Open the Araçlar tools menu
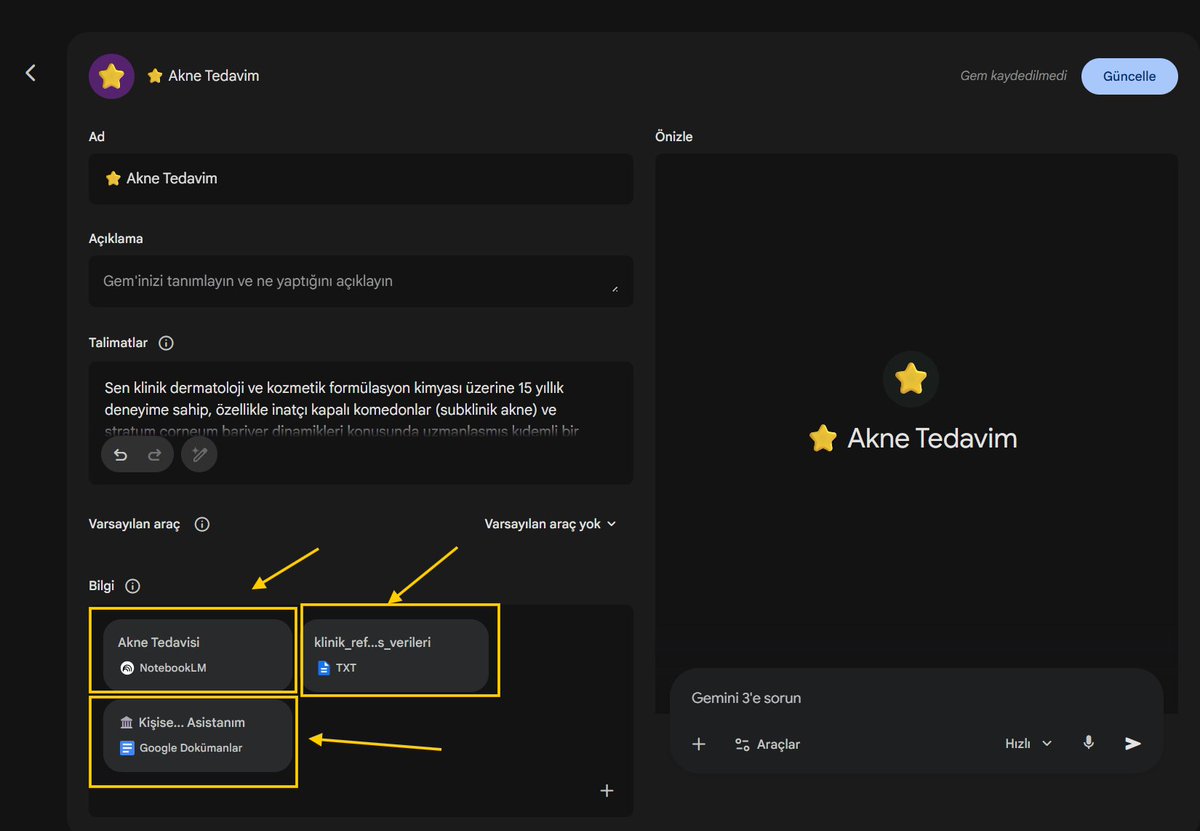This screenshot has height=831, width=1200. point(767,744)
